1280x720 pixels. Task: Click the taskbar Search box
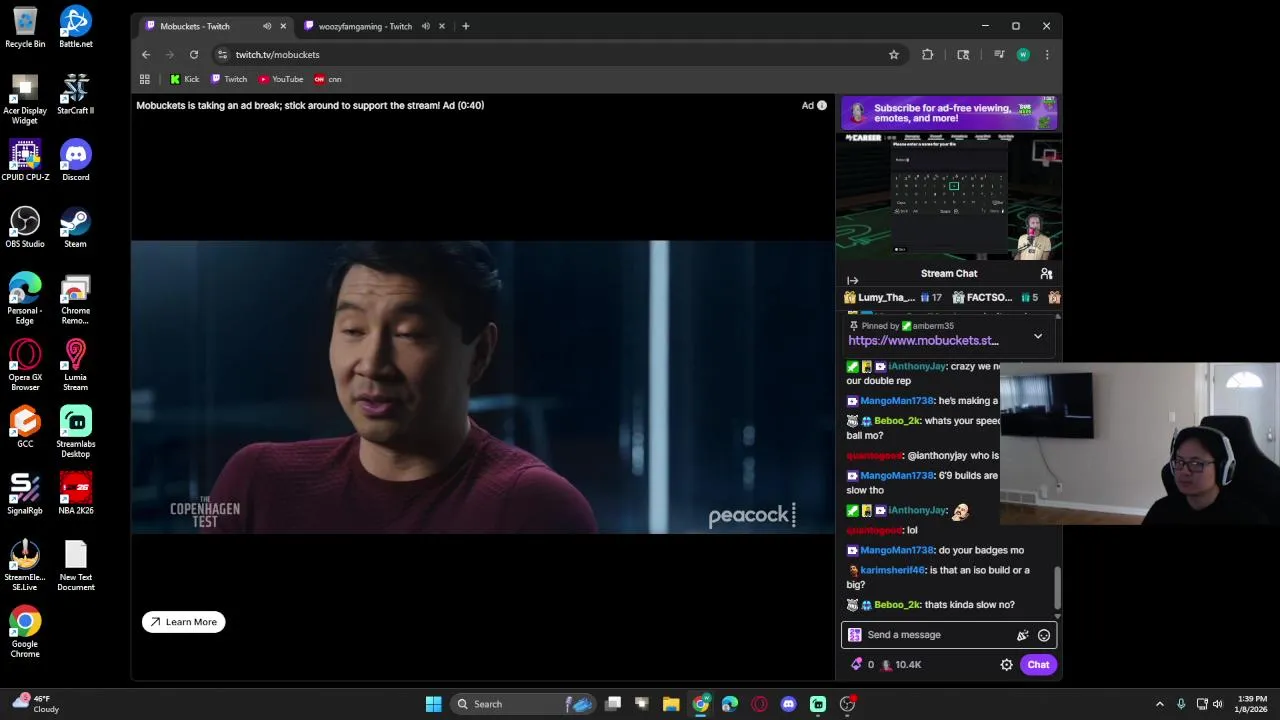click(522, 704)
